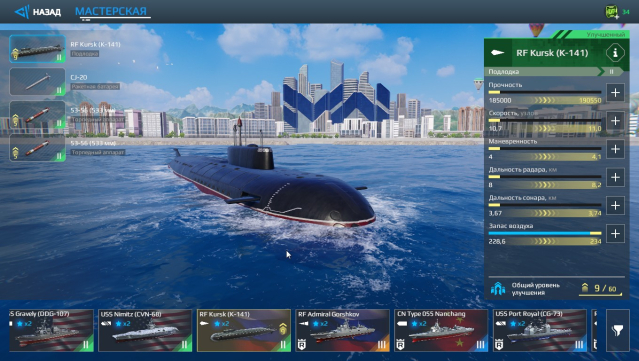Open the ship filter funnel icon
Screen dimensions: 639x361
(617, 330)
